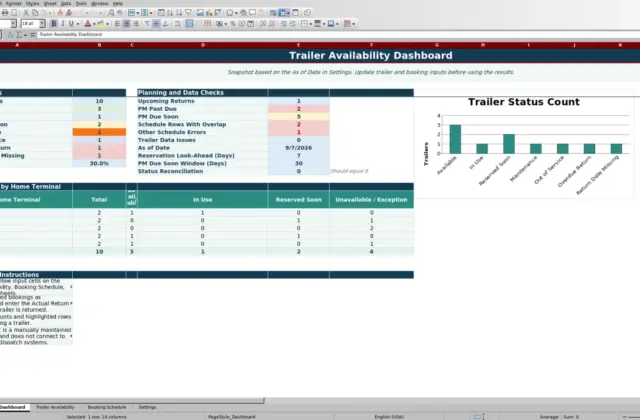Screen dimensions: 640x420
Task: Click the Split Window icon
Action: point(295,13)
